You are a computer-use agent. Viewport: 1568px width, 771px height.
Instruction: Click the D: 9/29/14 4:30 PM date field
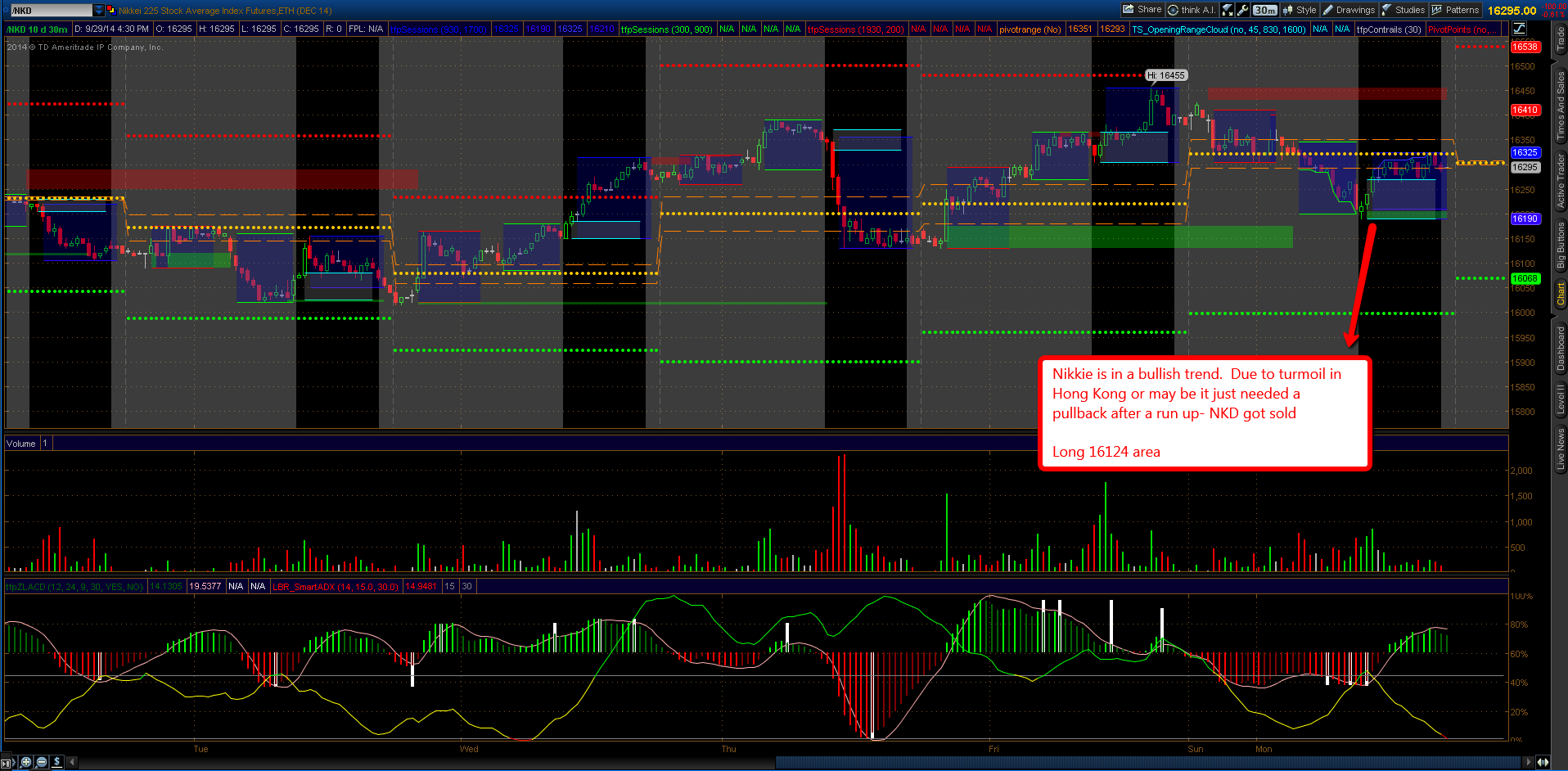click(x=111, y=29)
